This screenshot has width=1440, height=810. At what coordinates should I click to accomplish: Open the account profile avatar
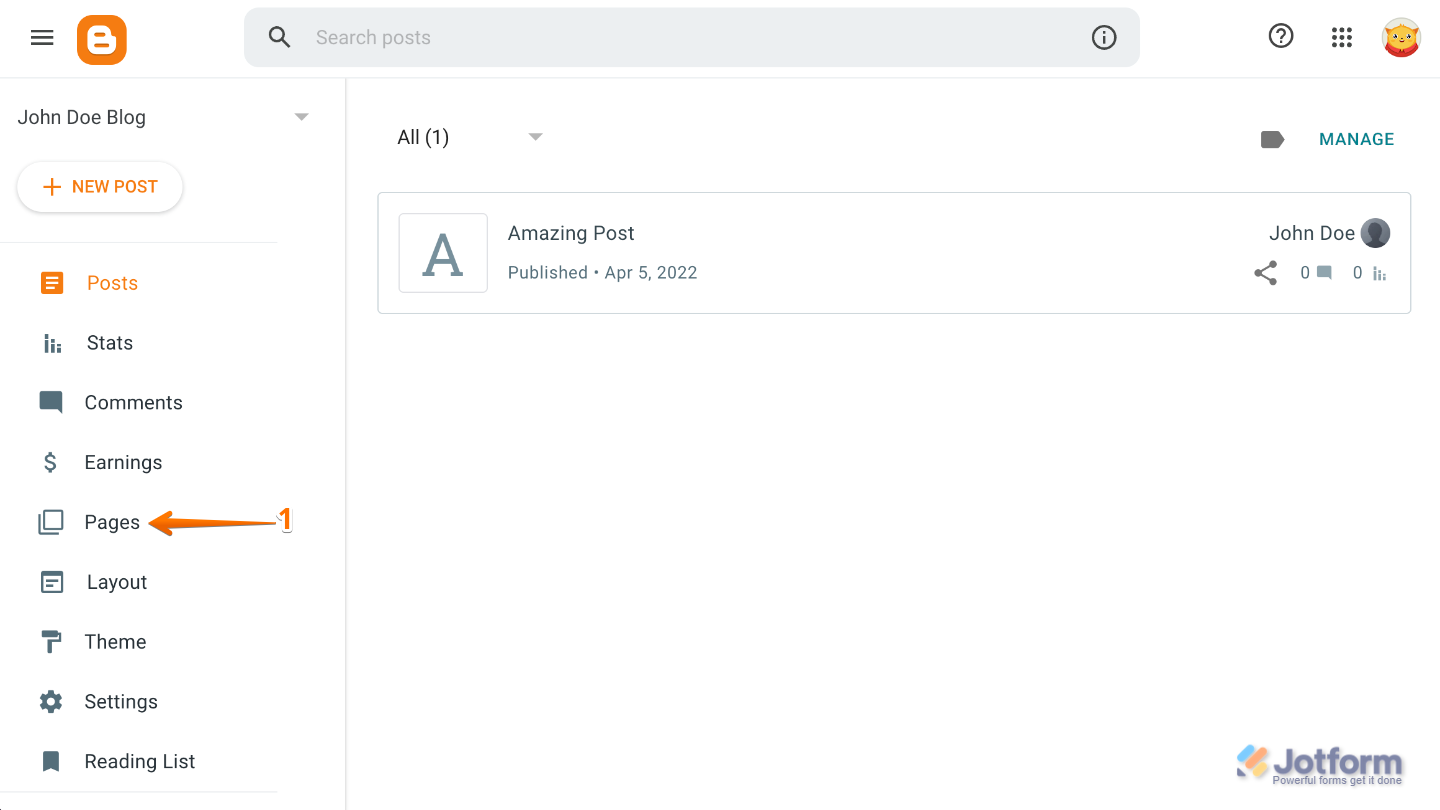pos(1401,38)
